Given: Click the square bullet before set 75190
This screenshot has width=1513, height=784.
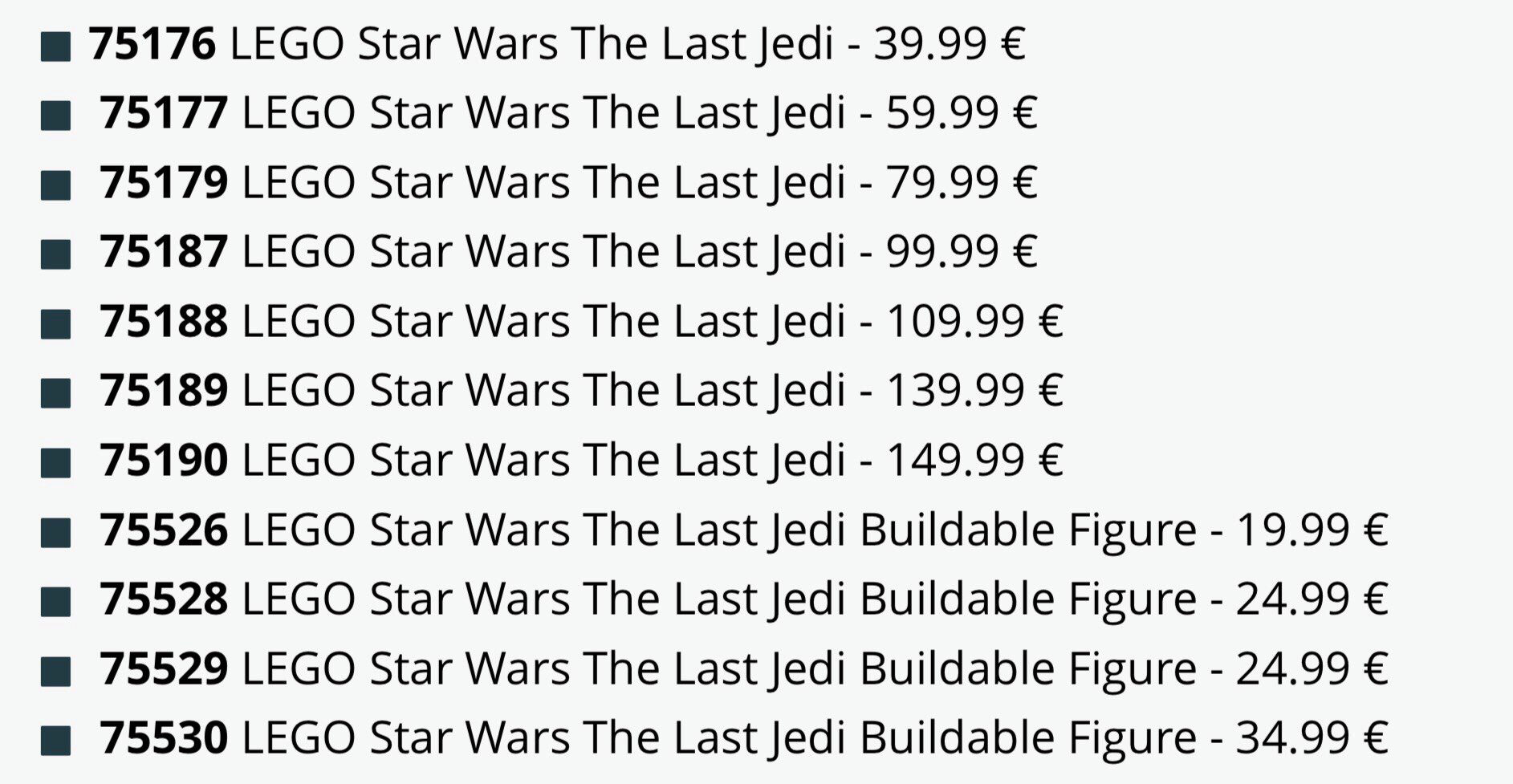Looking at the screenshot, I should [x=55, y=463].
